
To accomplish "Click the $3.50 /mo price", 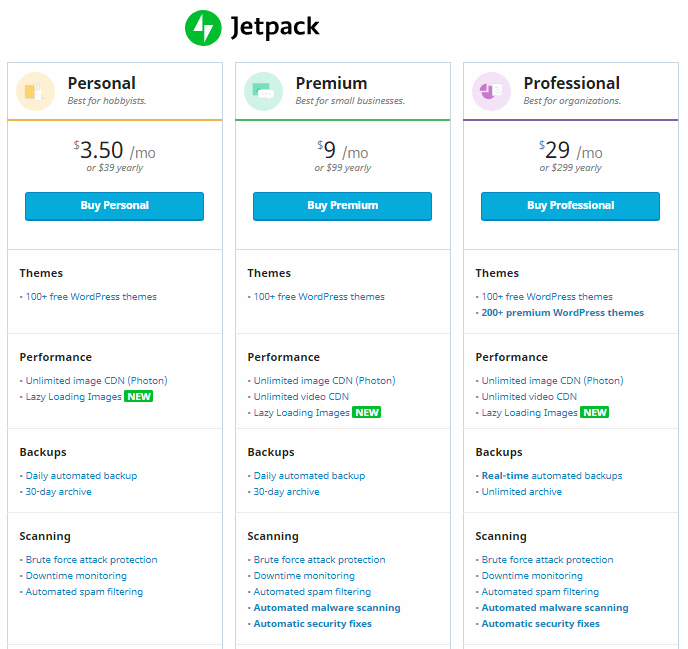I will click(x=115, y=151).
